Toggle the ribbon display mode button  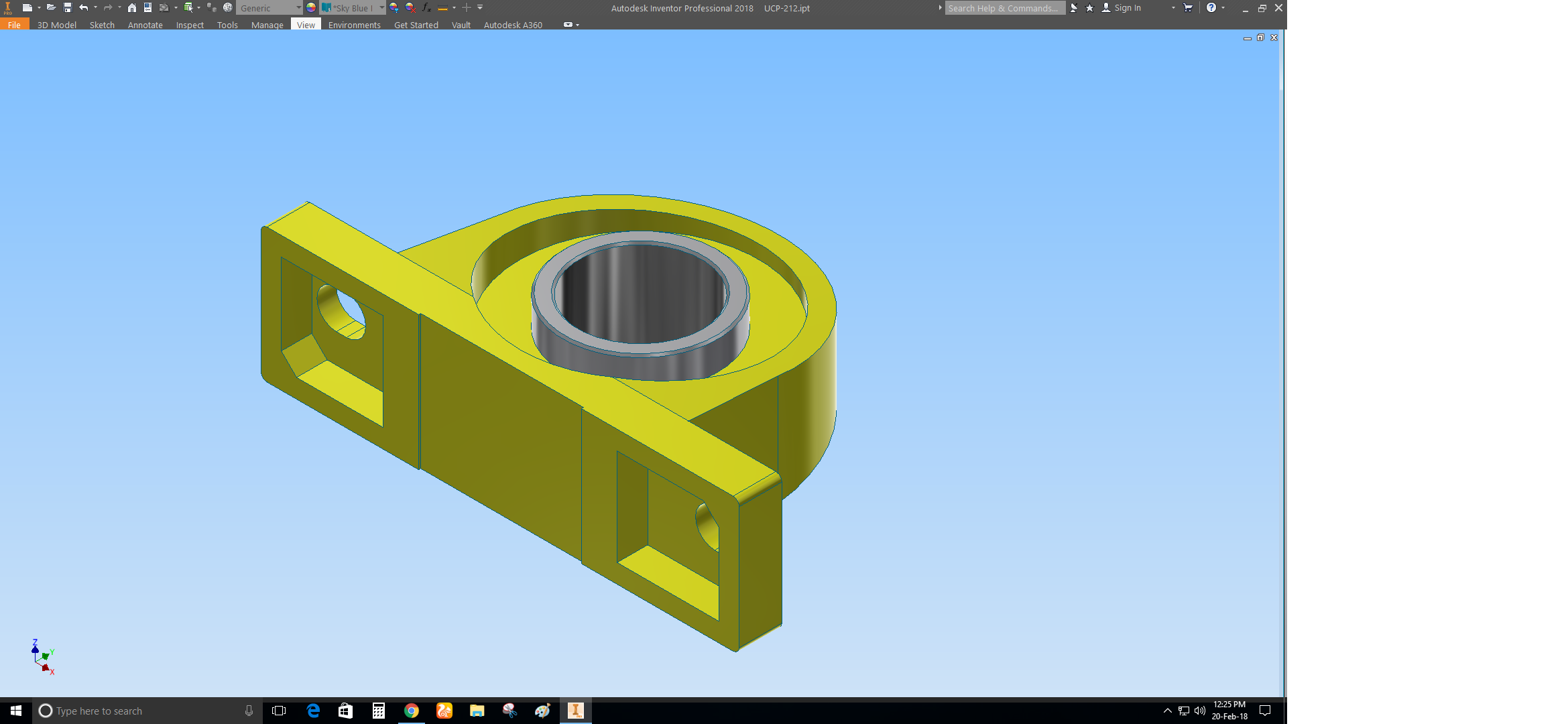tap(568, 25)
